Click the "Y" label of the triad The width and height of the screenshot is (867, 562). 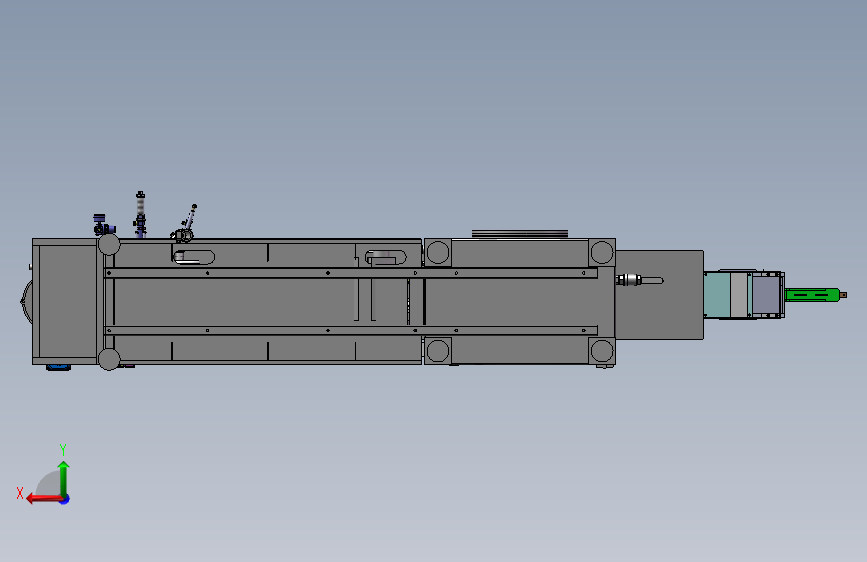click(x=63, y=449)
